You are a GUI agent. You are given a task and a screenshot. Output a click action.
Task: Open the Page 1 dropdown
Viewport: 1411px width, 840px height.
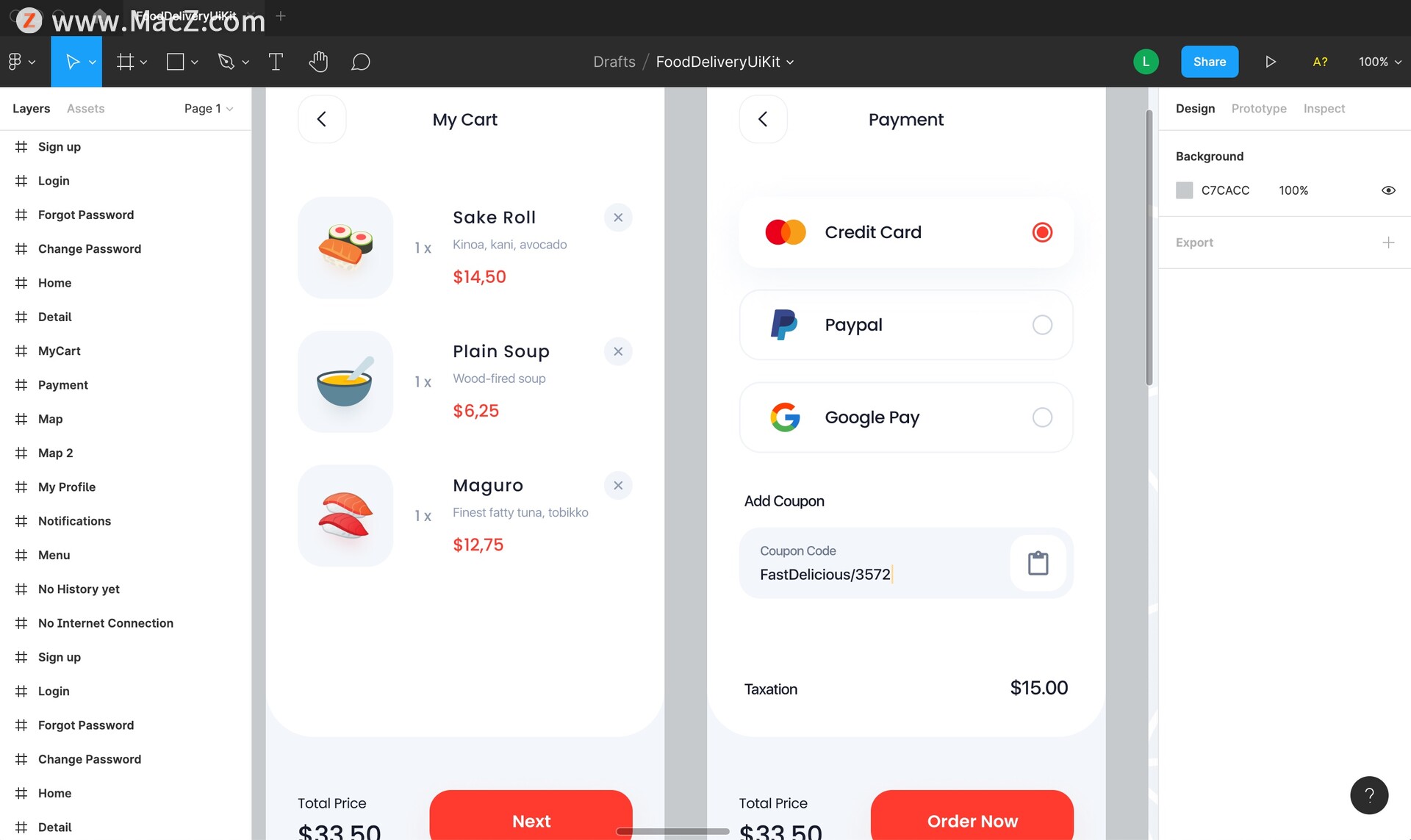point(209,109)
